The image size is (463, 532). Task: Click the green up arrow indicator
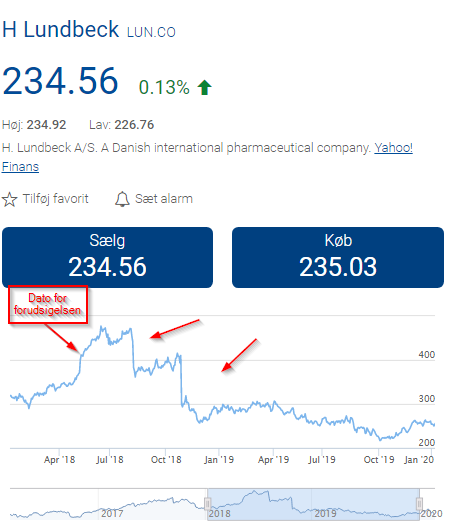pos(205,88)
